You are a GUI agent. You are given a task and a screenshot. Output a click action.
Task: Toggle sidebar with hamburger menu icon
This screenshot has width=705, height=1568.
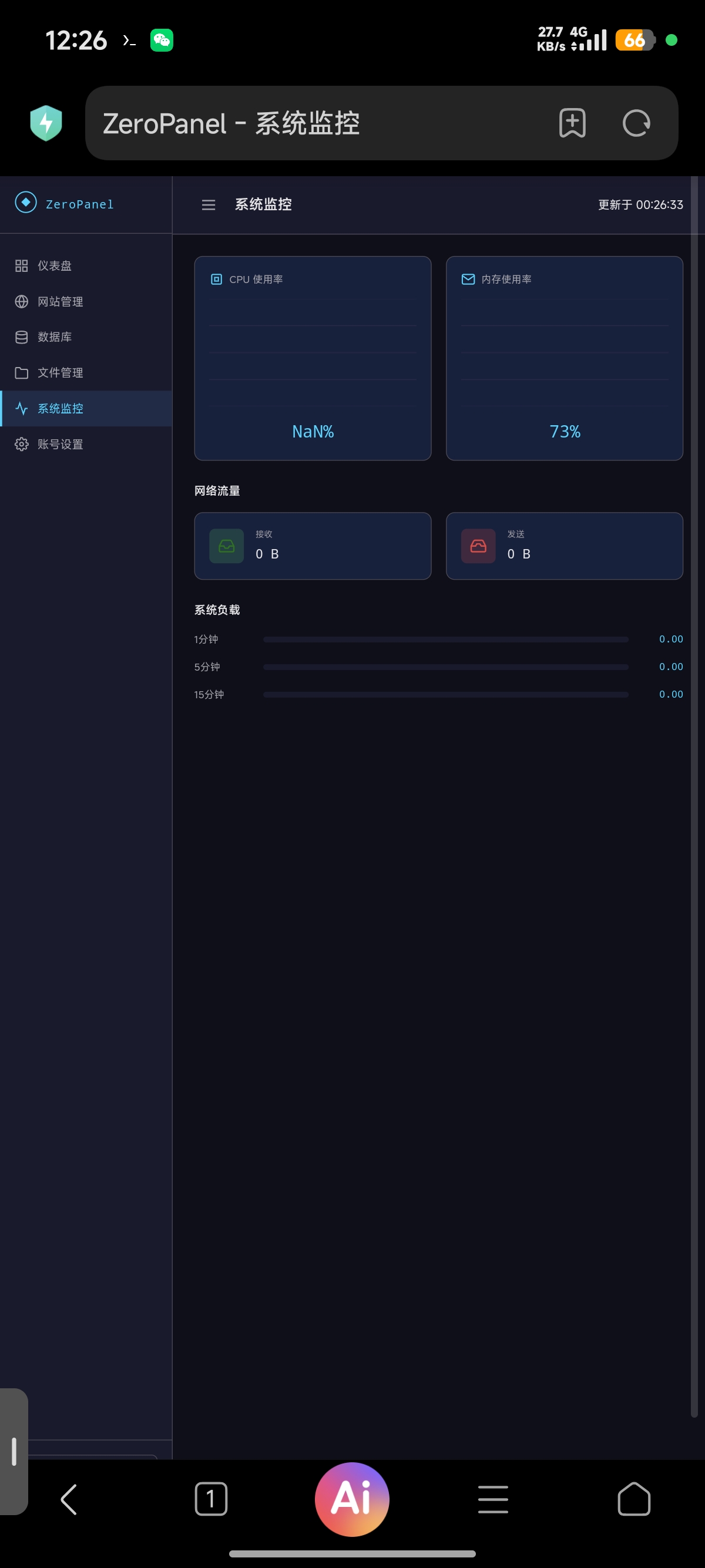pos(208,205)
